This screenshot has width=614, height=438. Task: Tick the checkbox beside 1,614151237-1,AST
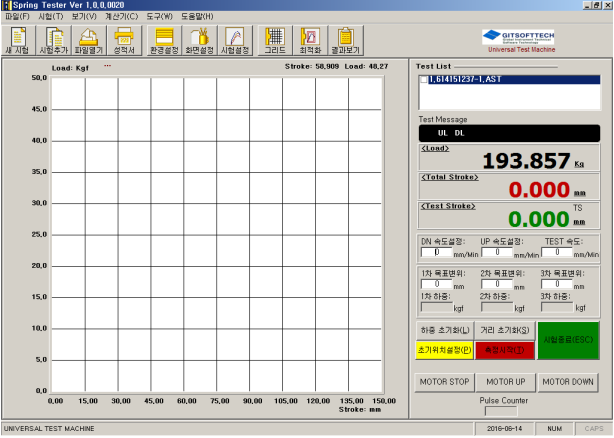coord(424,79)
